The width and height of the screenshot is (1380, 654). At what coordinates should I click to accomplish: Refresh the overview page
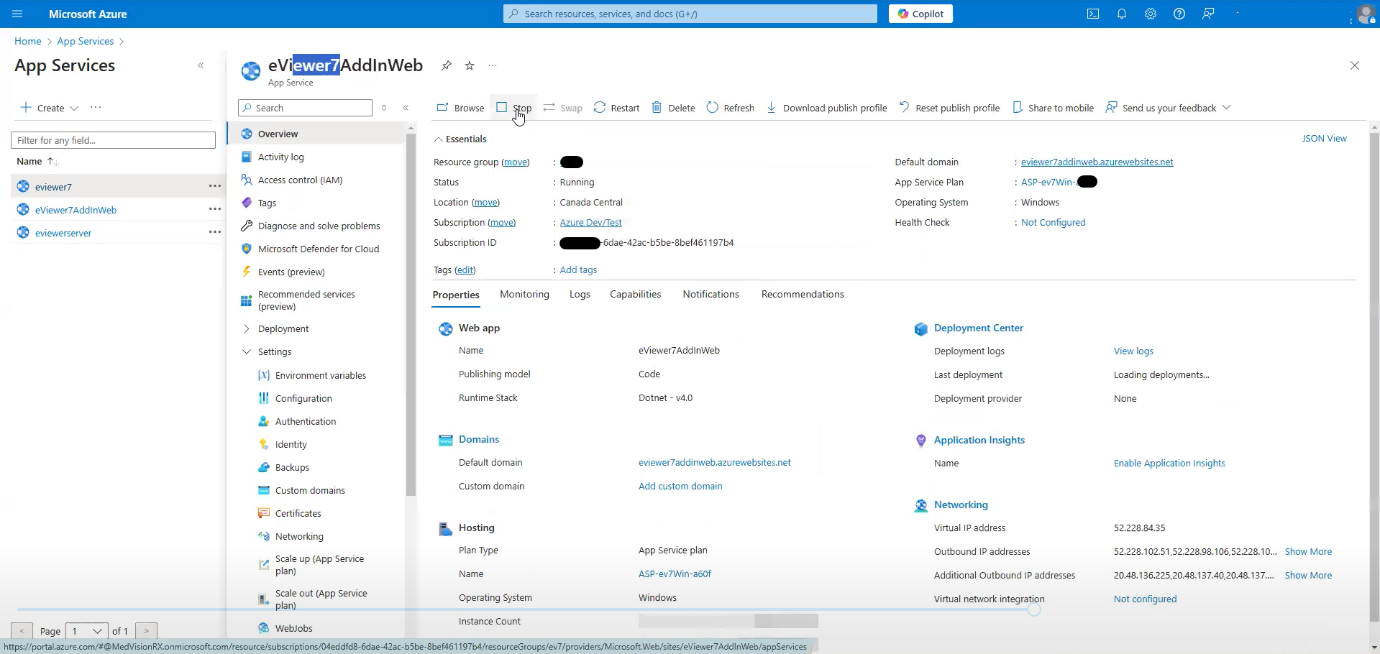point(730,108)
